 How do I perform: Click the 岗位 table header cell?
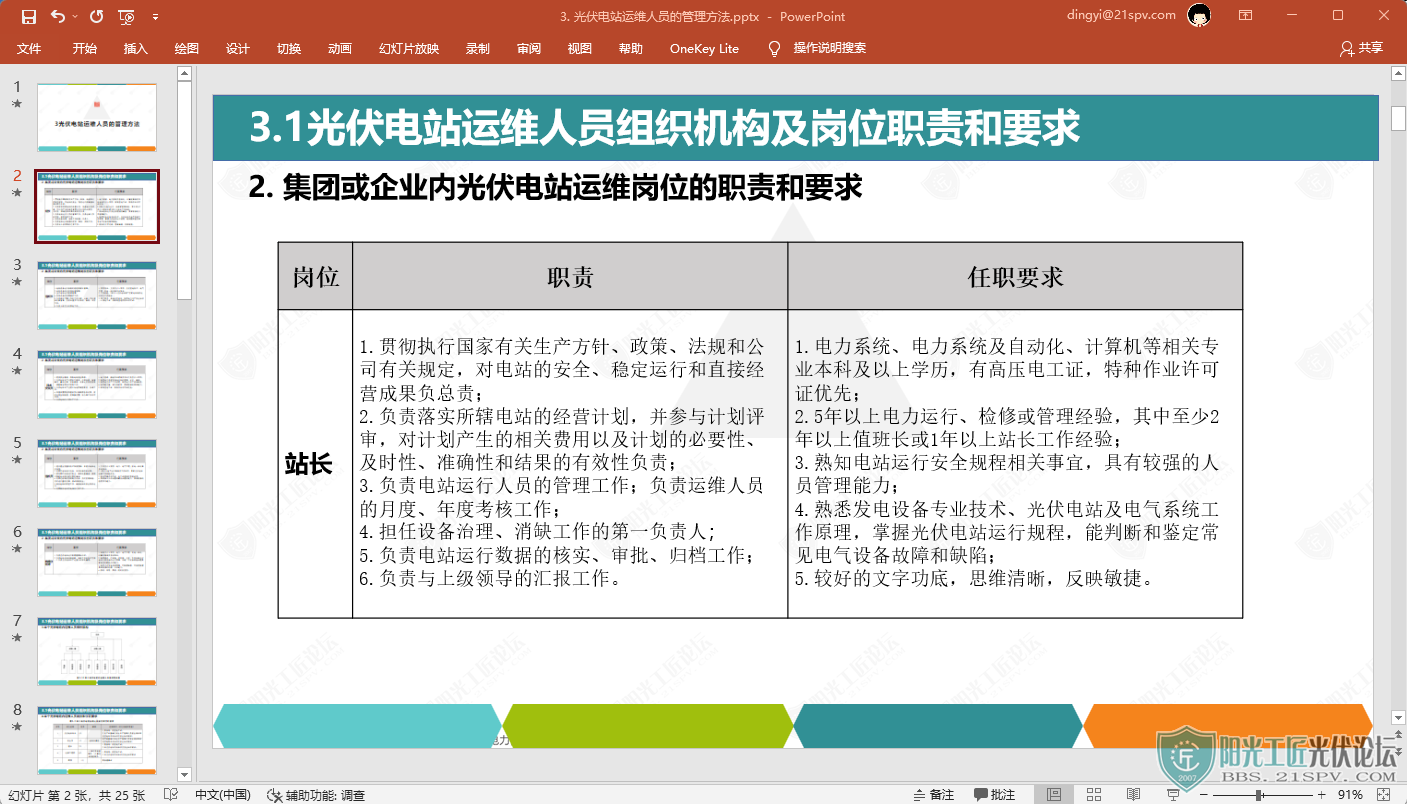315,276
